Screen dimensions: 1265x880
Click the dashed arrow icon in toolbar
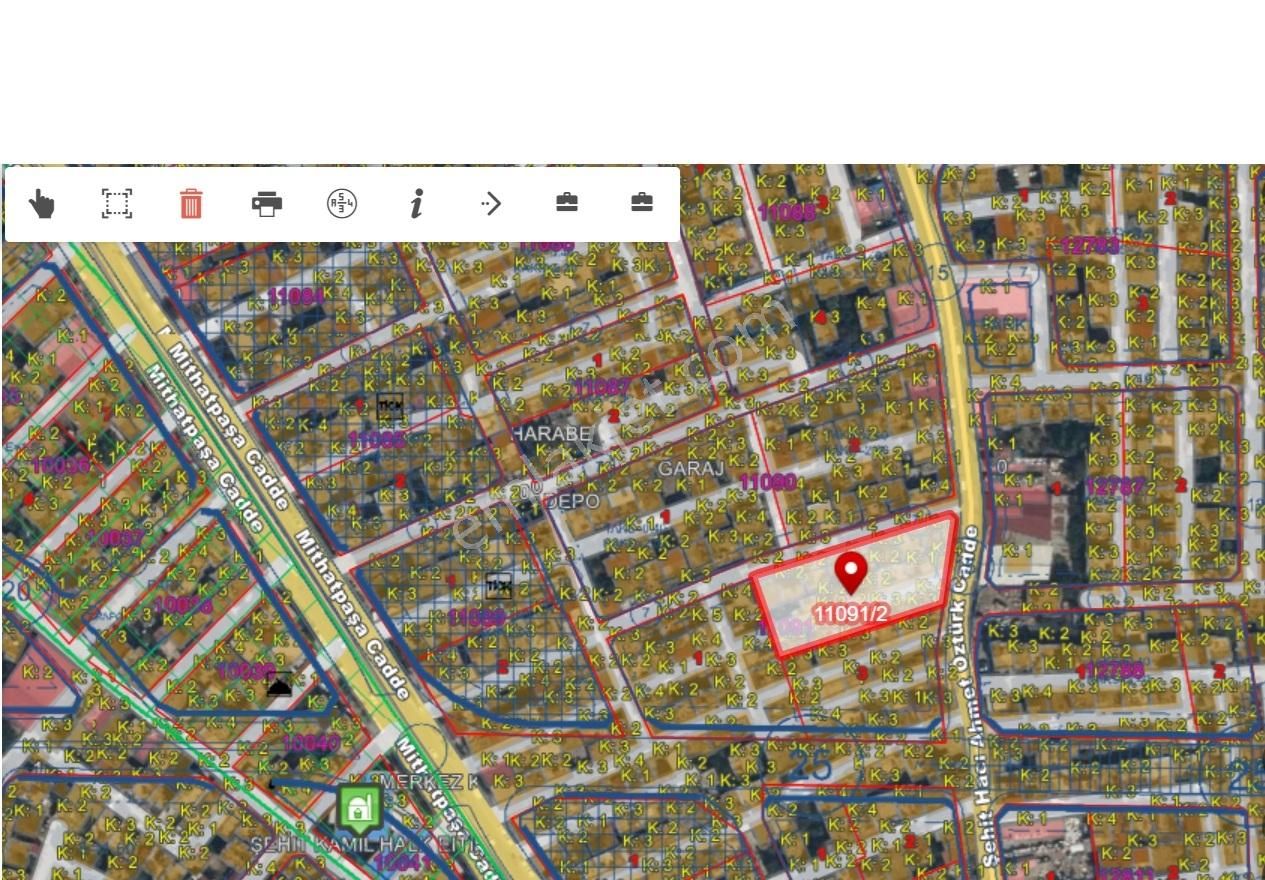491,204
